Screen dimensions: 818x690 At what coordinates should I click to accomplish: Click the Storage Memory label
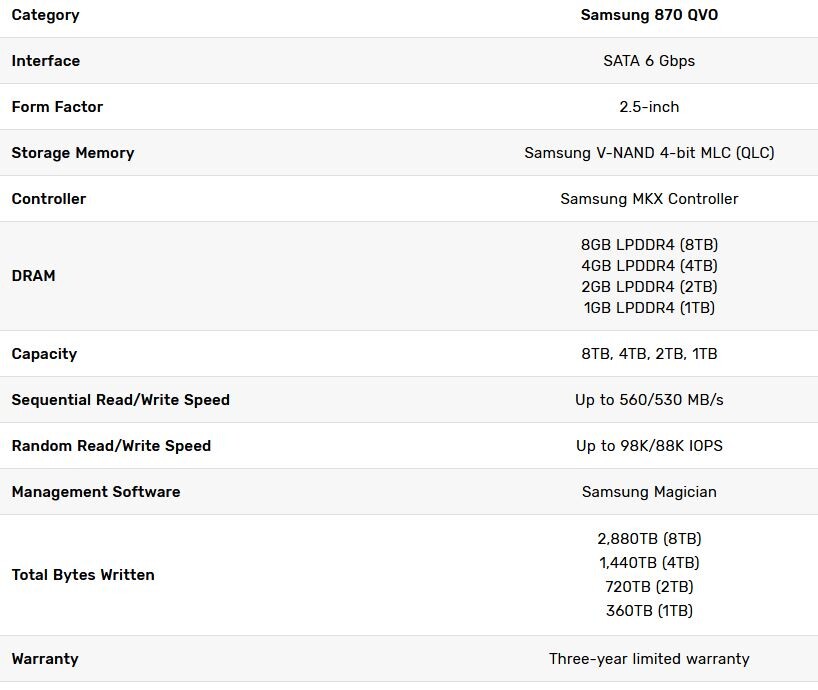(x=73, y=153)
